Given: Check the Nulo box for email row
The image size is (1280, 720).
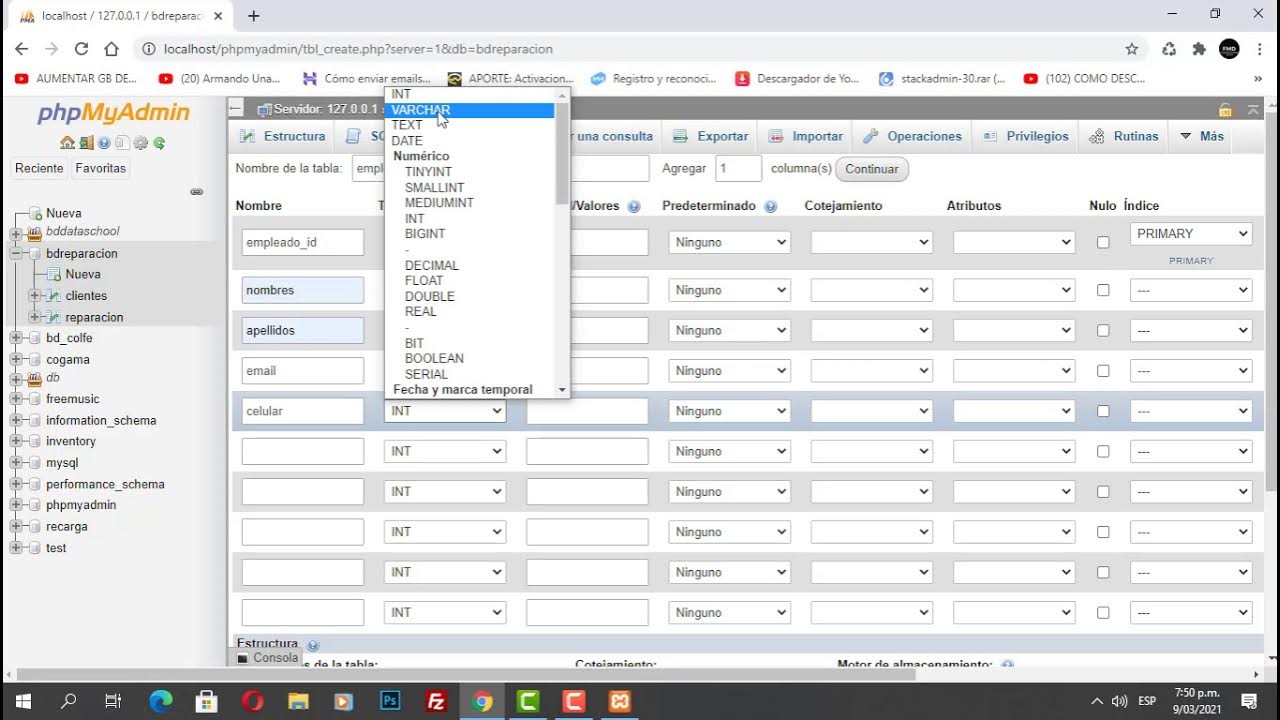Looking at the screenshot, I should (x=1103, y=370).
